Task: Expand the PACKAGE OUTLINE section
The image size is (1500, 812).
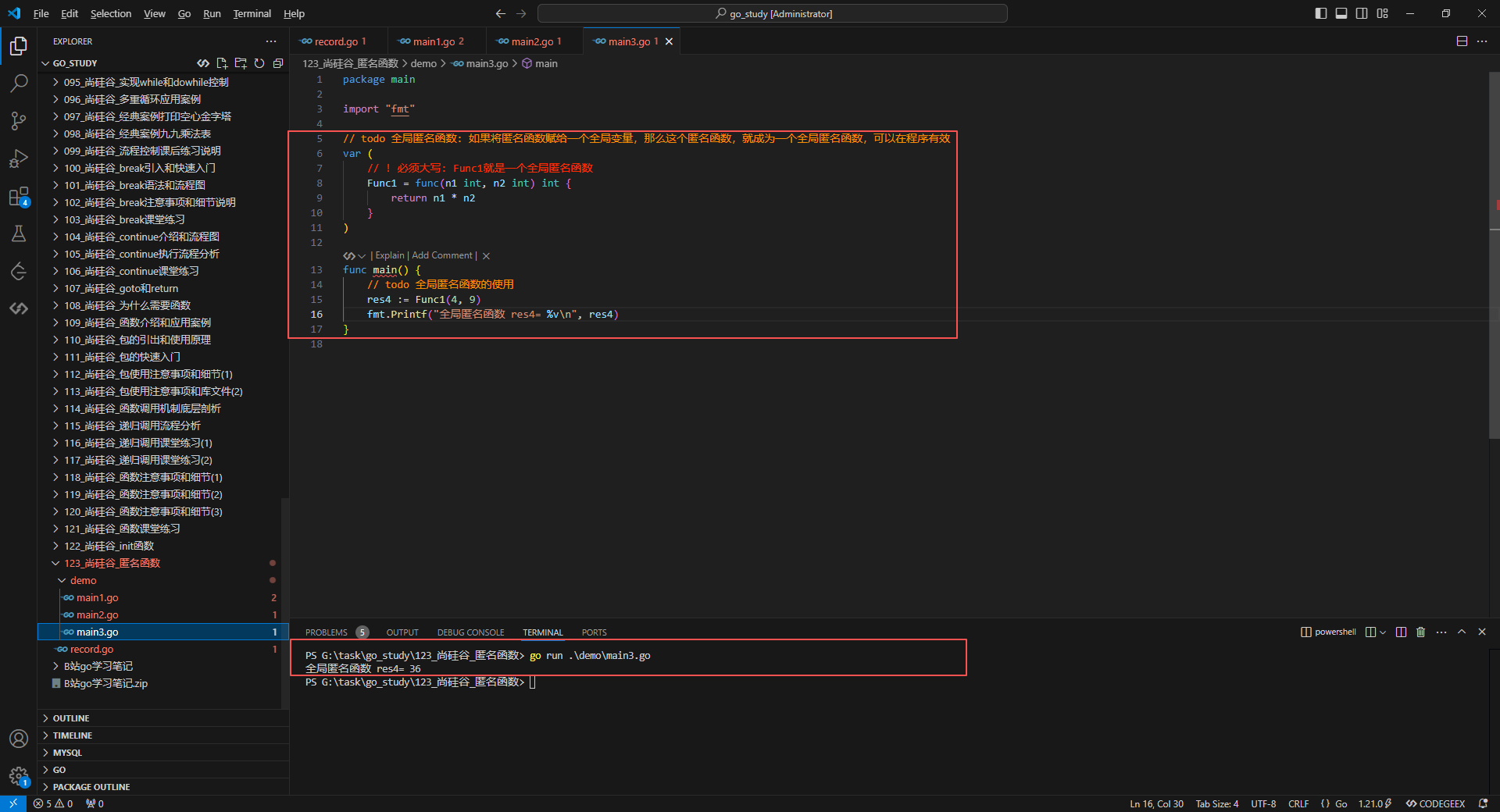Action: click(x=163, y=787)
